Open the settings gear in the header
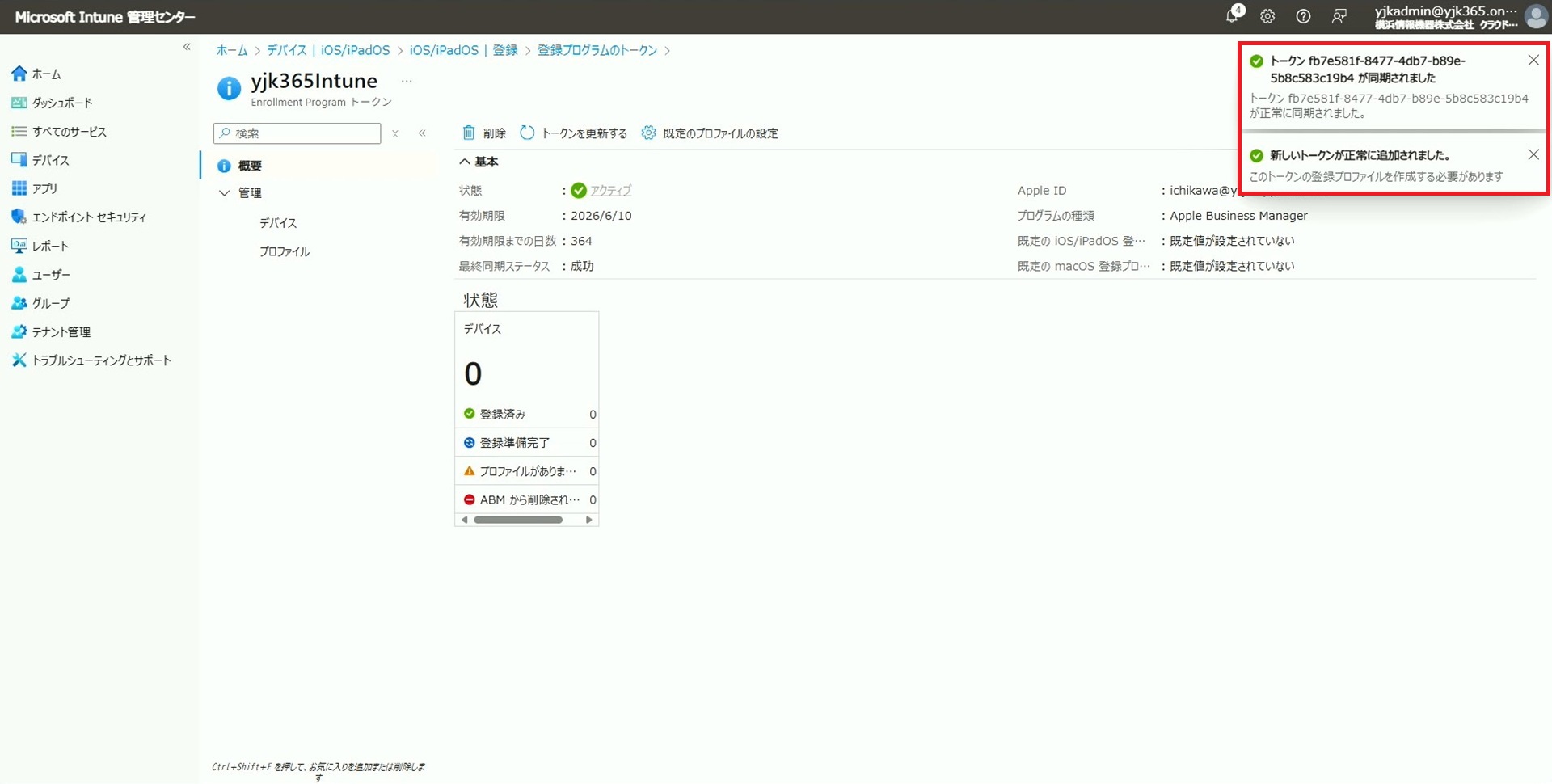 (x=1267, y=16)
